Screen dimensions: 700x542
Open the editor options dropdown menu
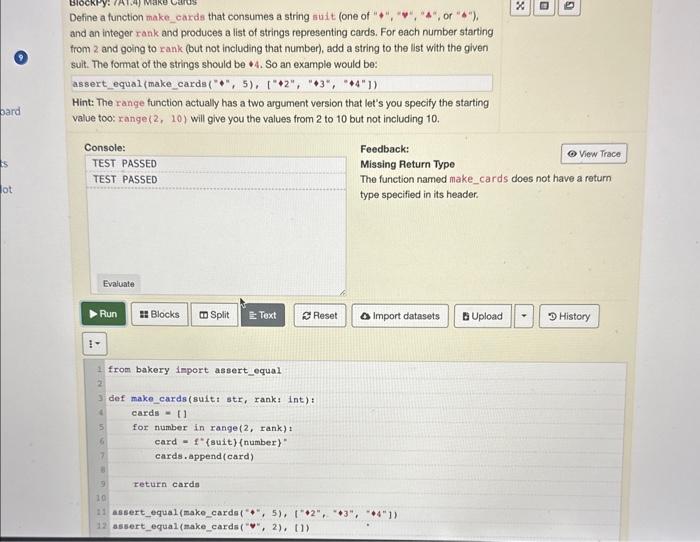click(94, 344)
